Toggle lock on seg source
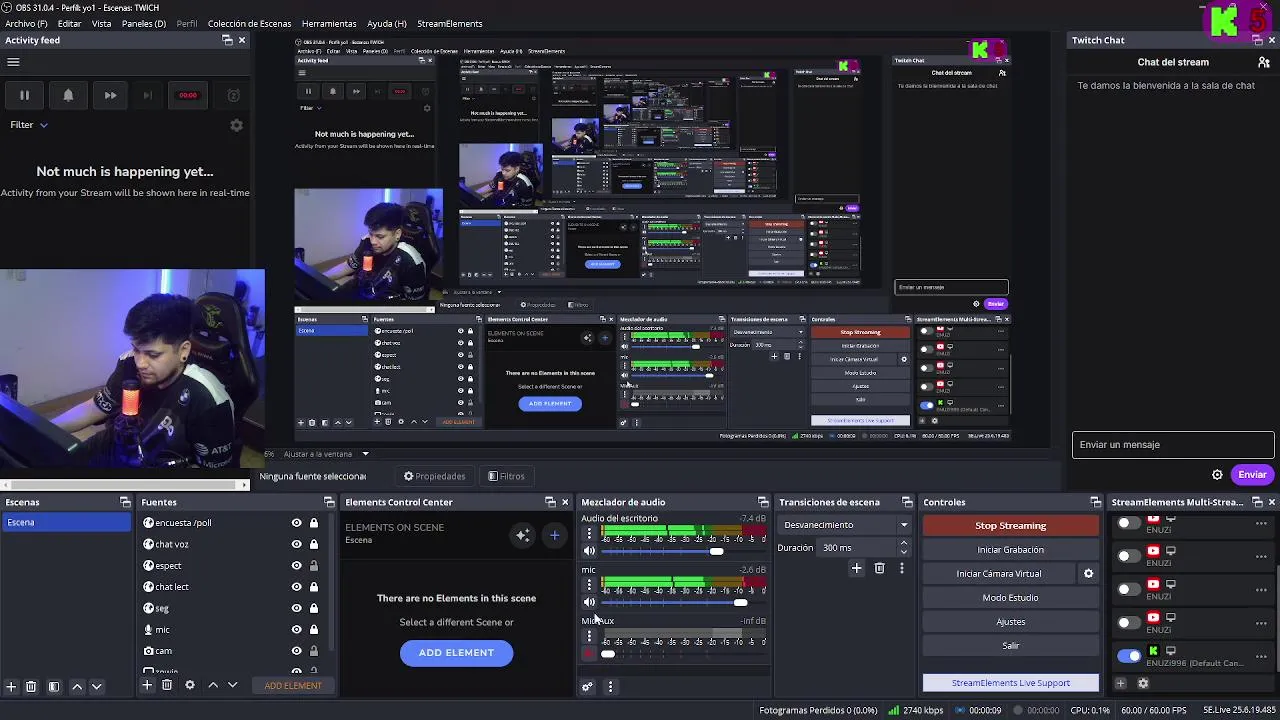Viewport: 1280px width, 720px height. 314,608
